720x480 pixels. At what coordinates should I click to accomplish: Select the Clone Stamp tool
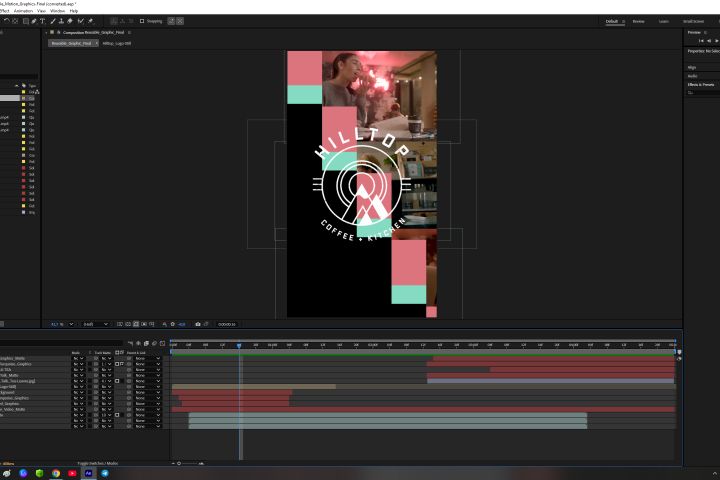[61, 21]
